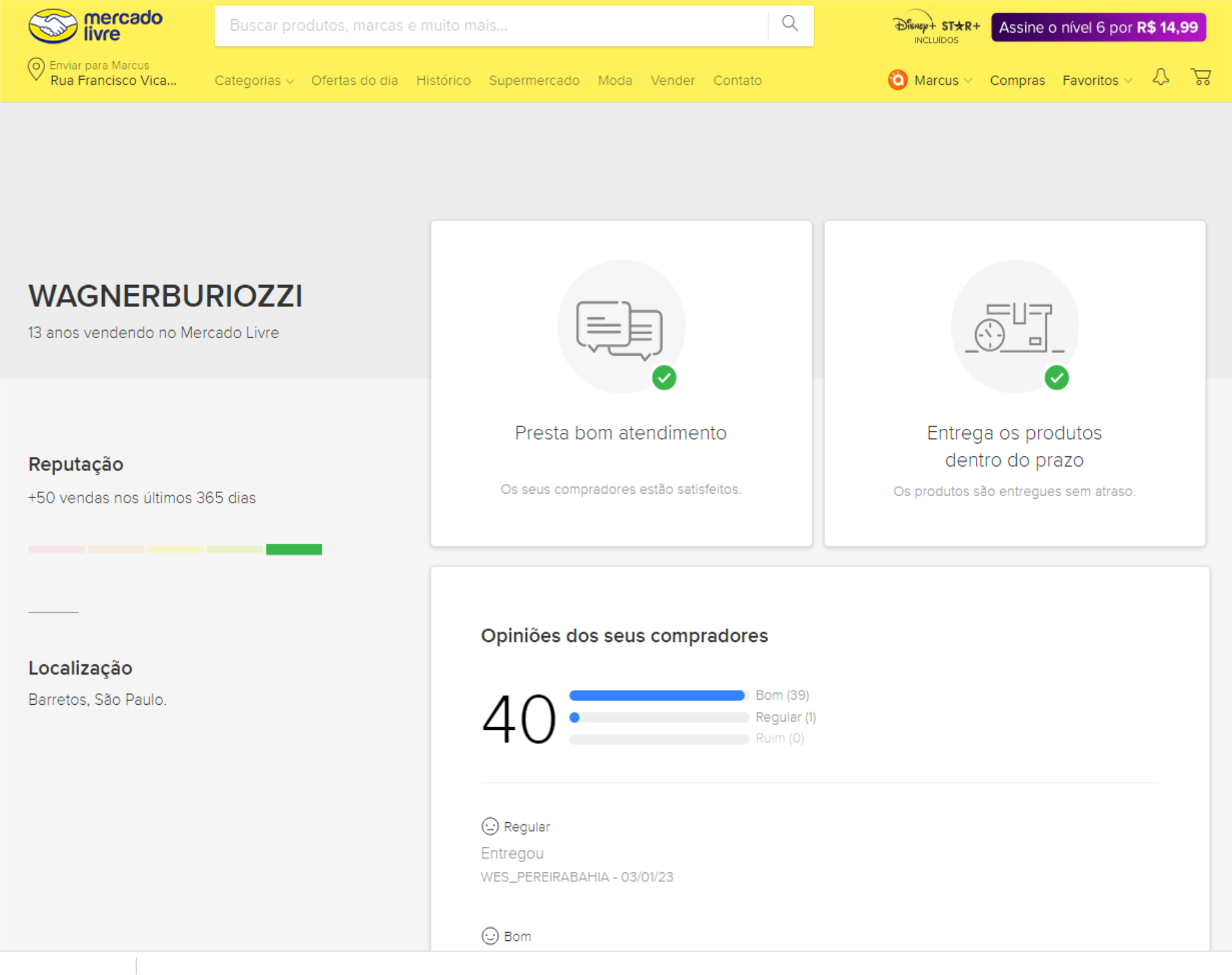Expand the Favoritos dropdown menu
Viewport: 1232px width, 975px height.
[x=1097, y=81]
